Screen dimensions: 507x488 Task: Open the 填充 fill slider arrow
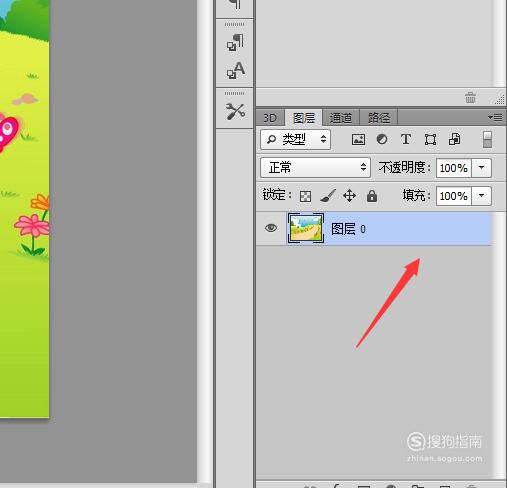[481, 196]
